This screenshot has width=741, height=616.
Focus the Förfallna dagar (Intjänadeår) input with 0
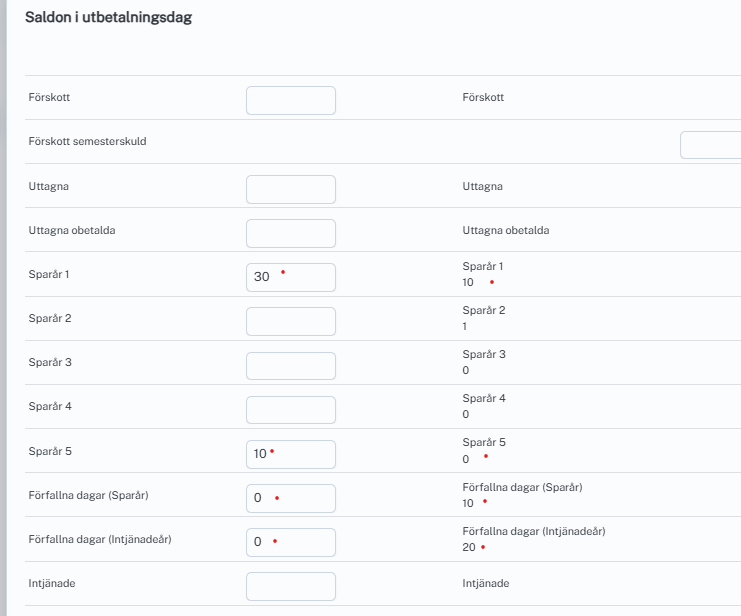point(290,541)
